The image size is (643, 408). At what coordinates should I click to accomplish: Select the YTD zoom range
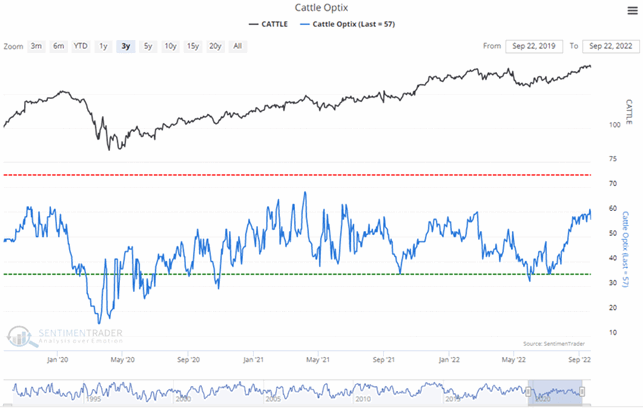pyautogui.click(x=80, y=46)
